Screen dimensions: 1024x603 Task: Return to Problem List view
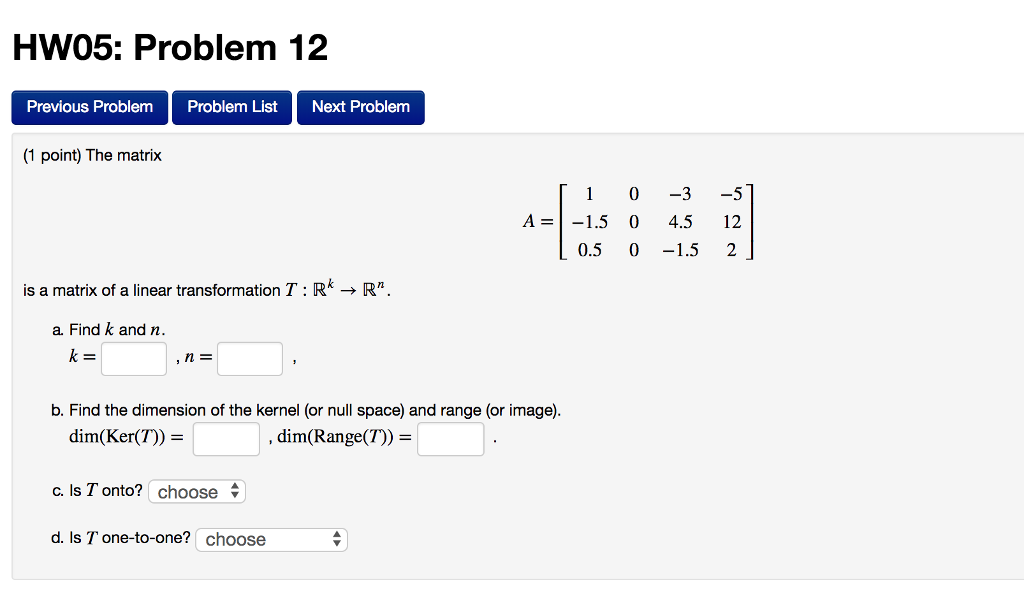pyautogui.click(x=231, y=107)
